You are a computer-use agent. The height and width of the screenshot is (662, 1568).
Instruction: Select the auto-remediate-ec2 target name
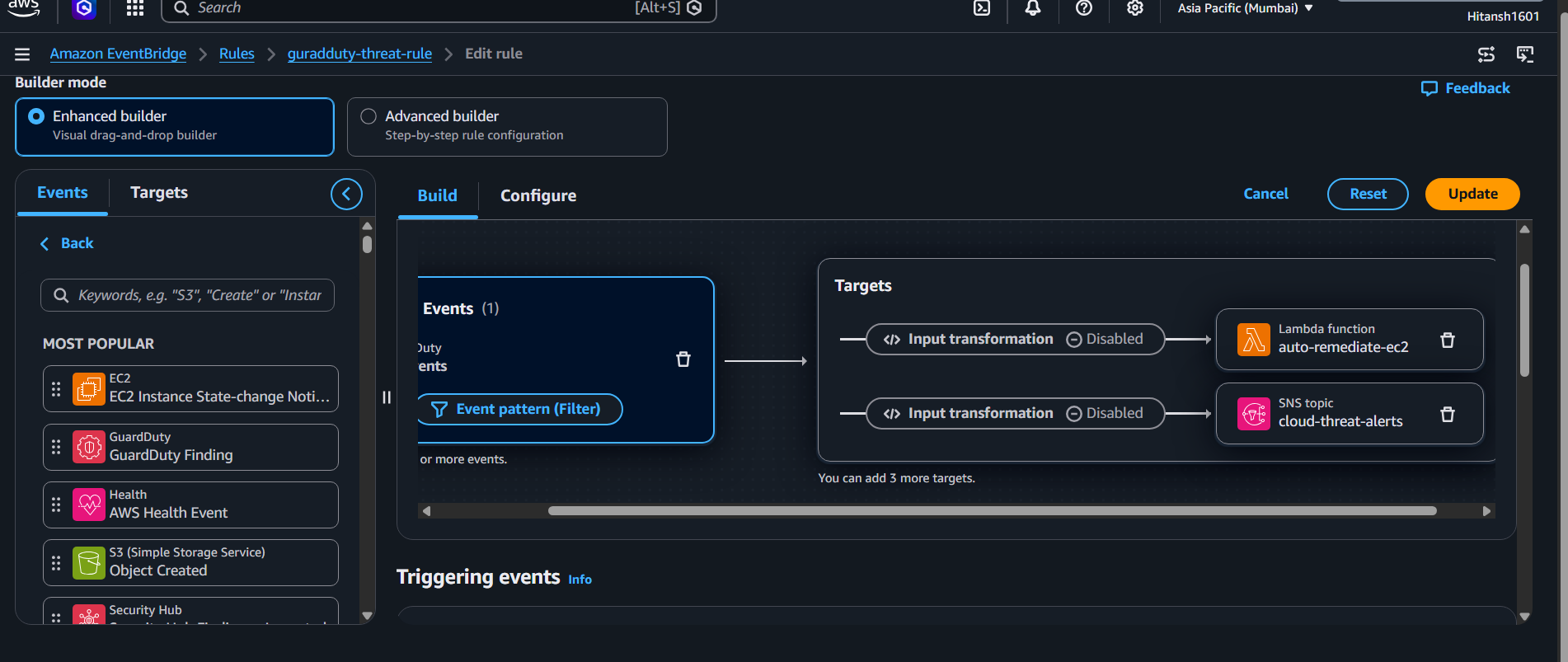(x=1343, y=348)
